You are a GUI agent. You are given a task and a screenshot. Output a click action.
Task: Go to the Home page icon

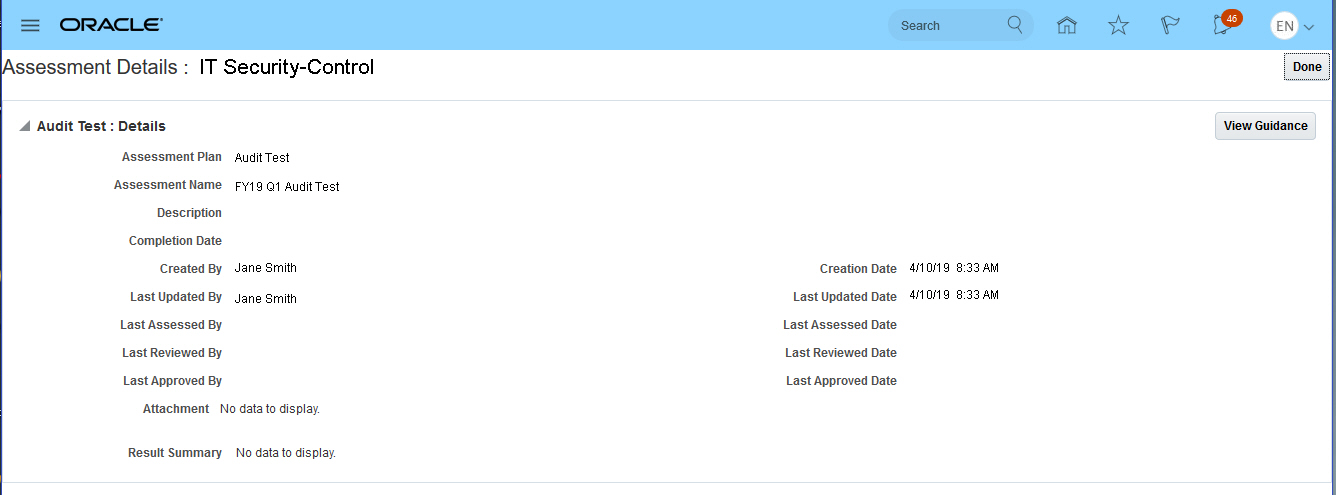pos(1067,26)
